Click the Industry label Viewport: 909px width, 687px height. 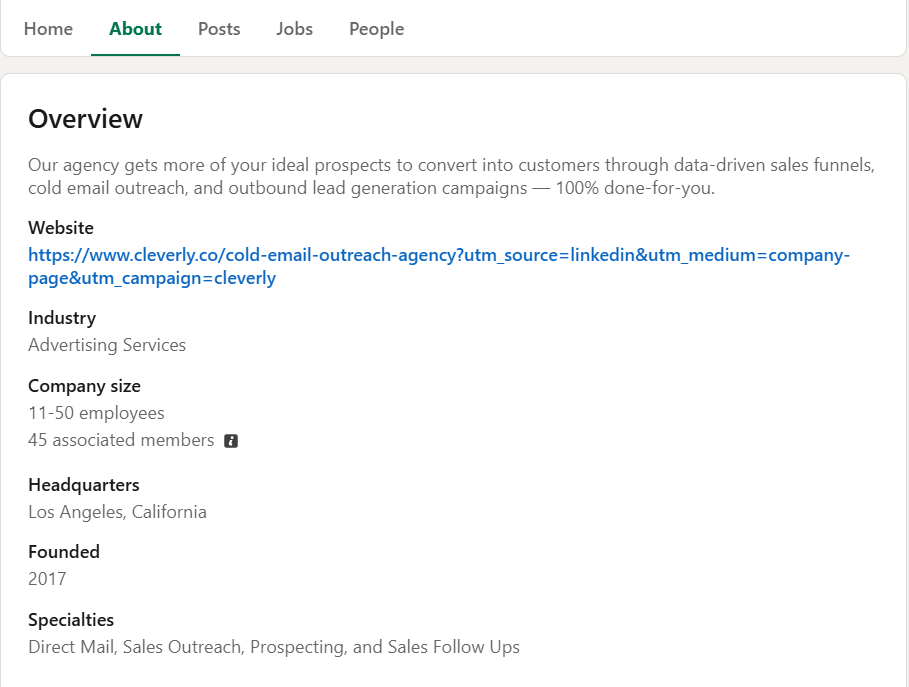[62, 318]
